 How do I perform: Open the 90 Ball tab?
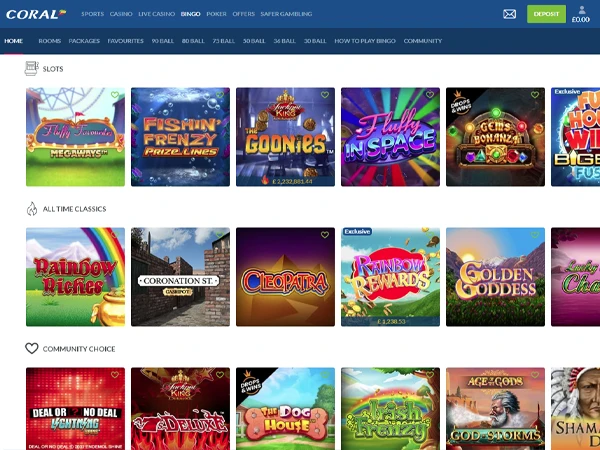[163, 41]
